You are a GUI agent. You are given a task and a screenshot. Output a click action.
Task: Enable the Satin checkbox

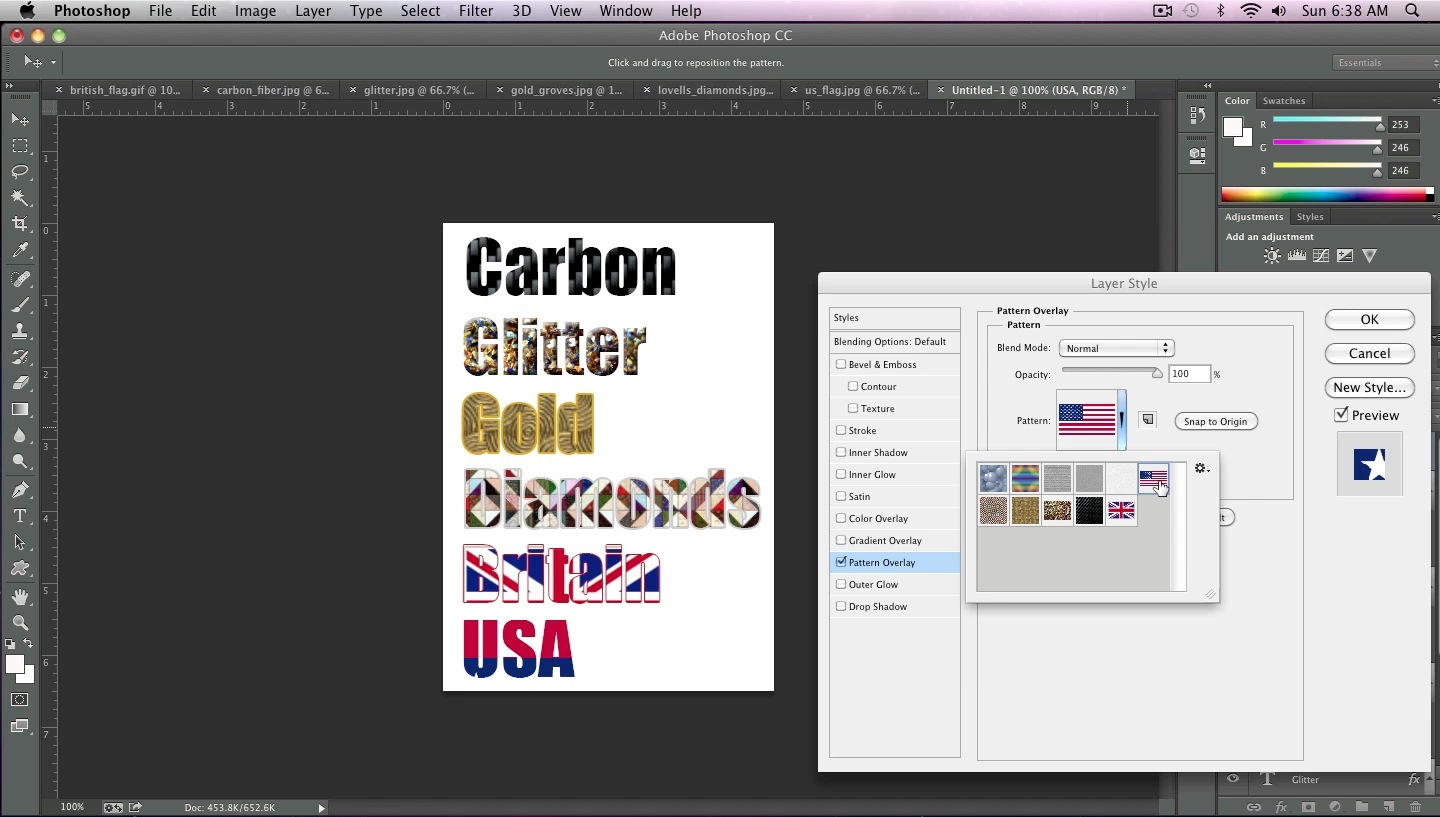841,496
